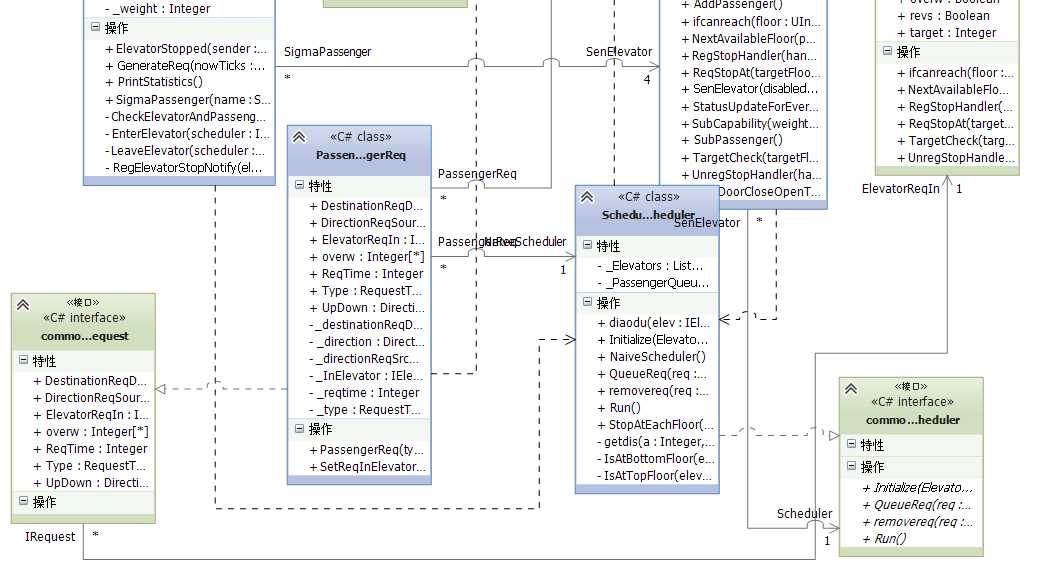Select the StopAtEachFloor(... method
This screenshot has height=566, width=1051.
tap(656, 425)
